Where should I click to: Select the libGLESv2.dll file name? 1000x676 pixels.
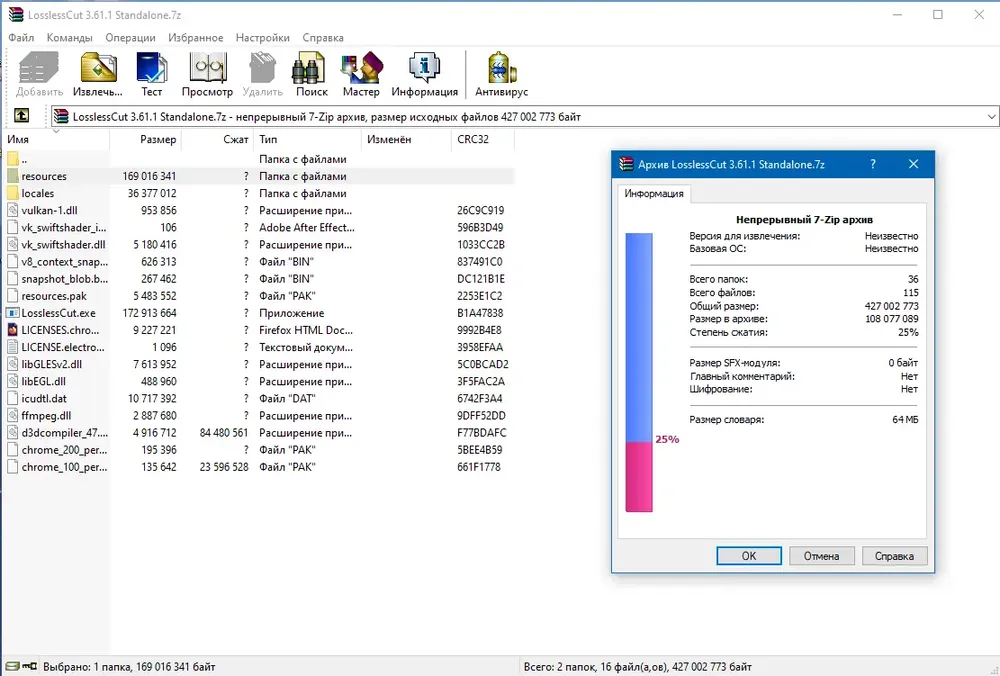coord(52,365)
